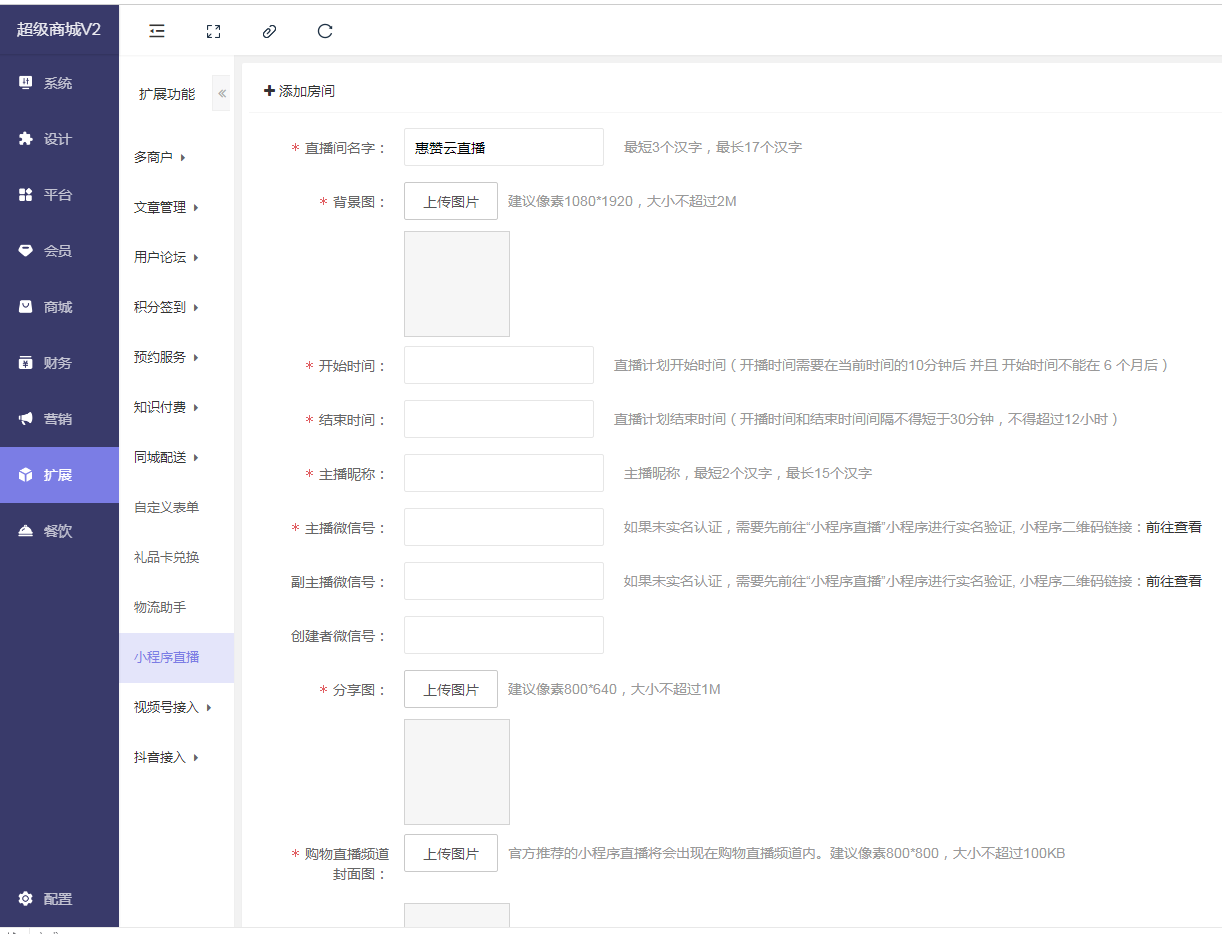The image size is (1222, 934).
Task: Click the 平台 grid icon
Action: pos(26,195)
